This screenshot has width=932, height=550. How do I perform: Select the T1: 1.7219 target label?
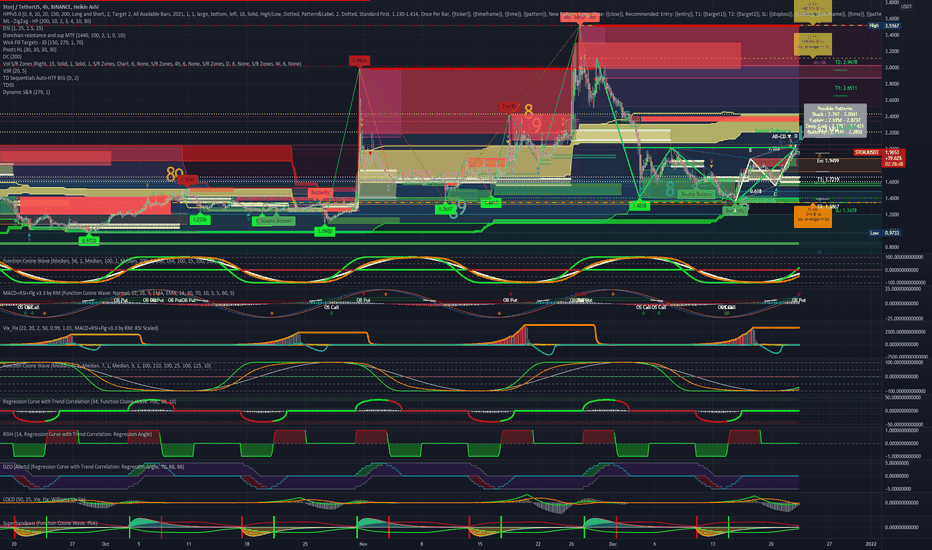pos(828,179)
